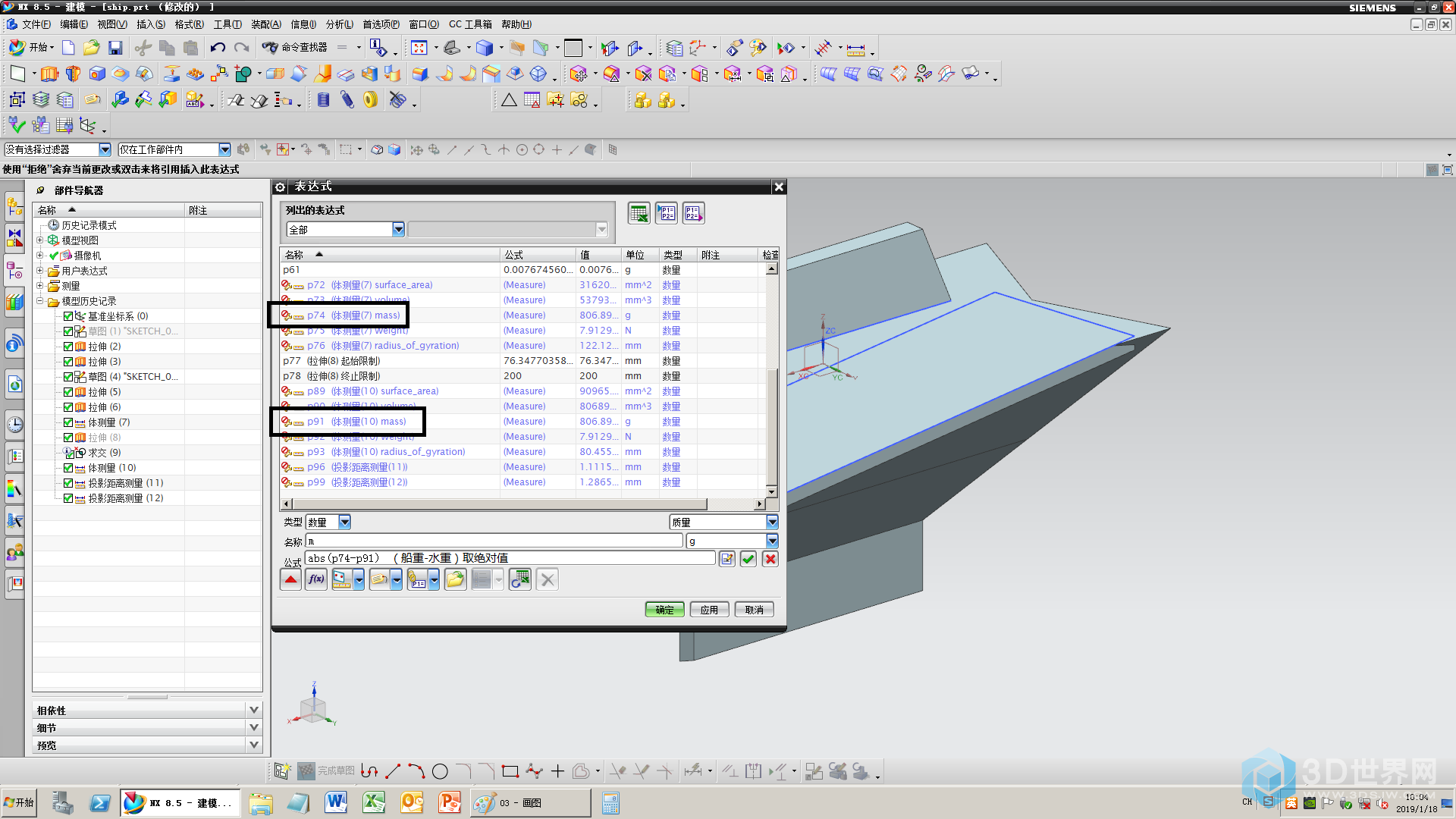The image size is (1456, 819).
Task: Click the 开始 button in the NX toolbar
Action: (31, 48)
